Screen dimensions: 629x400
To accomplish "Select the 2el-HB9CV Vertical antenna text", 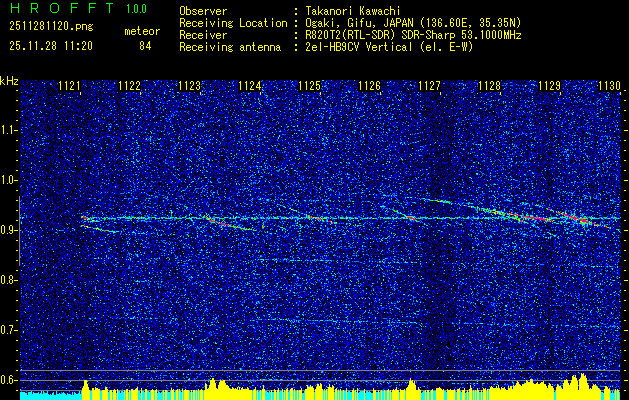I will tap(389, 47).
